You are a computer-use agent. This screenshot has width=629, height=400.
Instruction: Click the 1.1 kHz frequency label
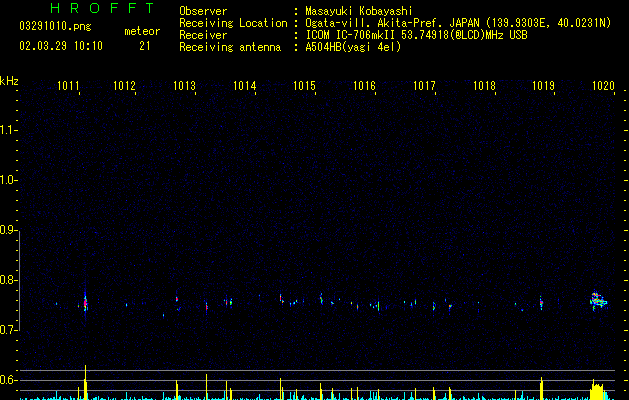pos(8,130)
